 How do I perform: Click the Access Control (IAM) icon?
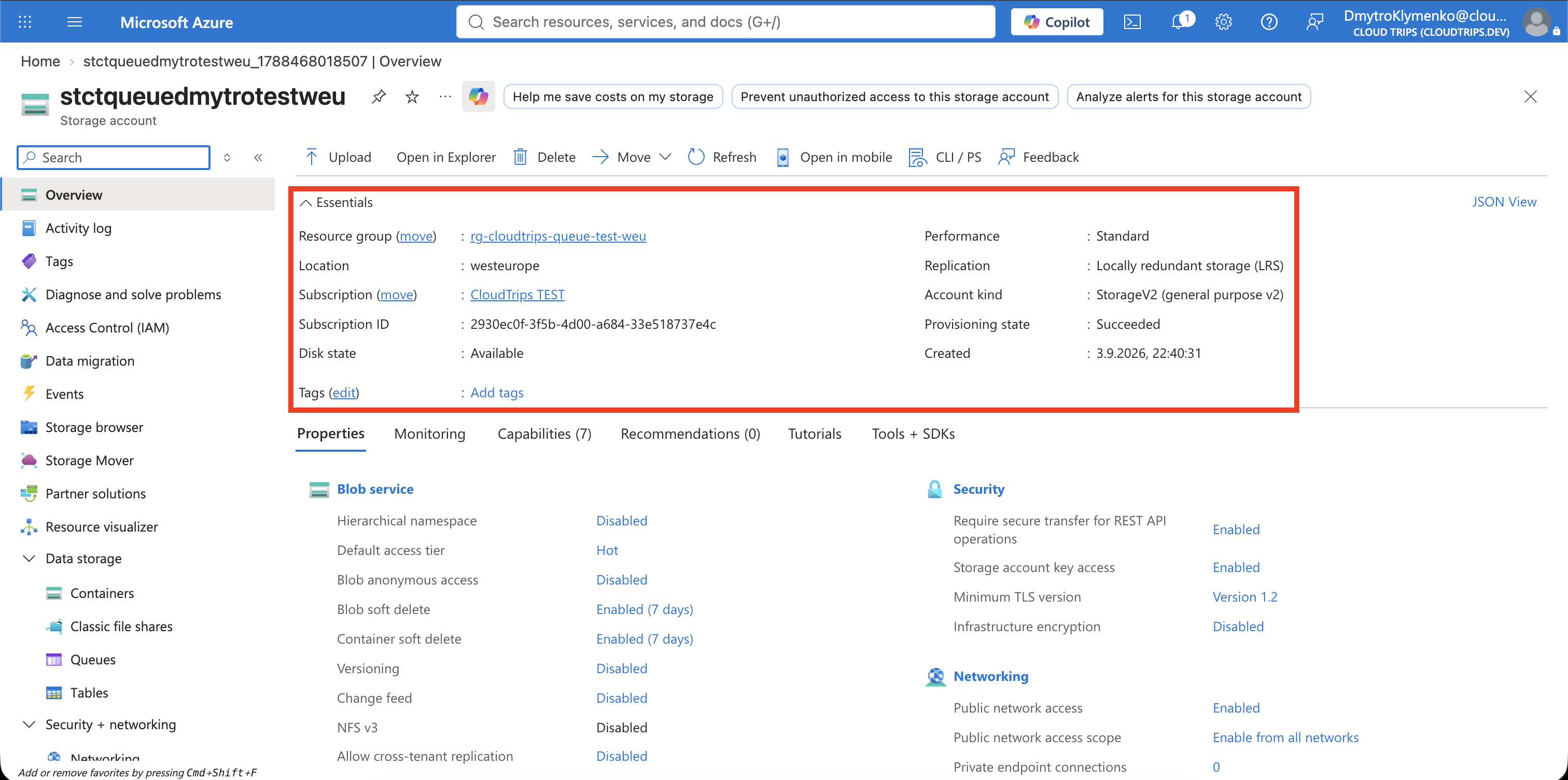pos(29,328)
